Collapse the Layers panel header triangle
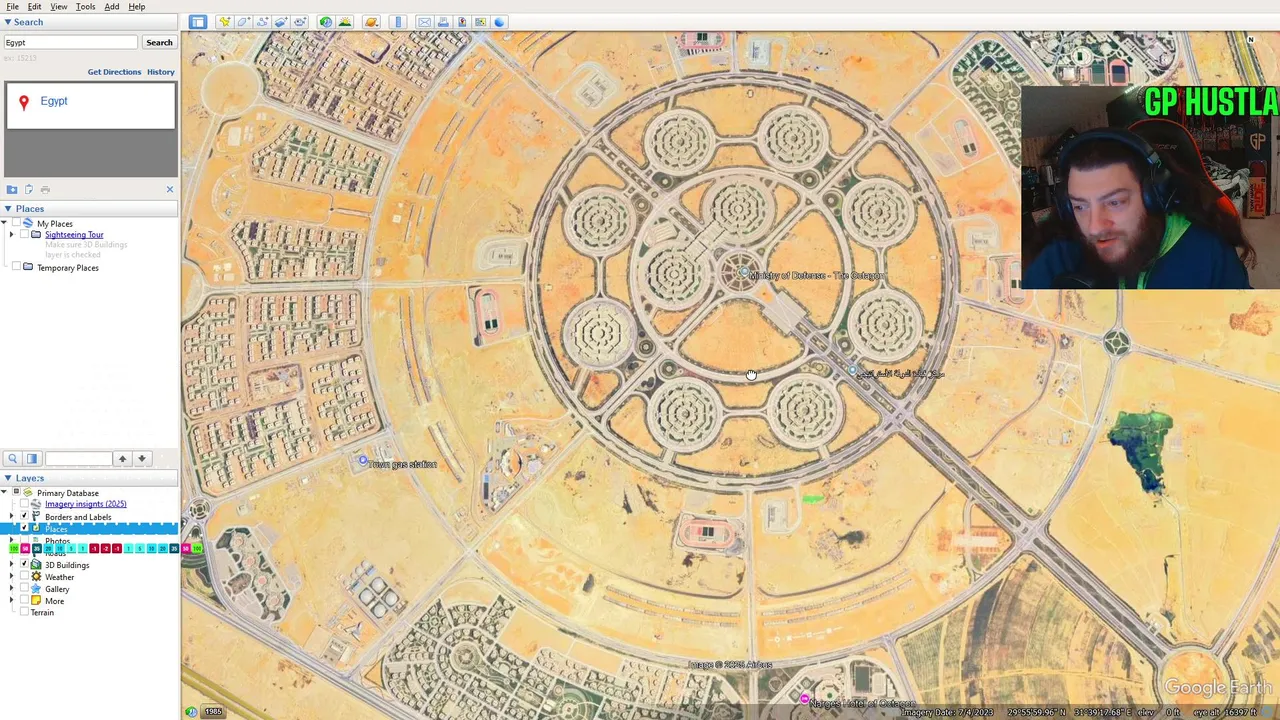The image size is (1280, 720). click(8, 478)
